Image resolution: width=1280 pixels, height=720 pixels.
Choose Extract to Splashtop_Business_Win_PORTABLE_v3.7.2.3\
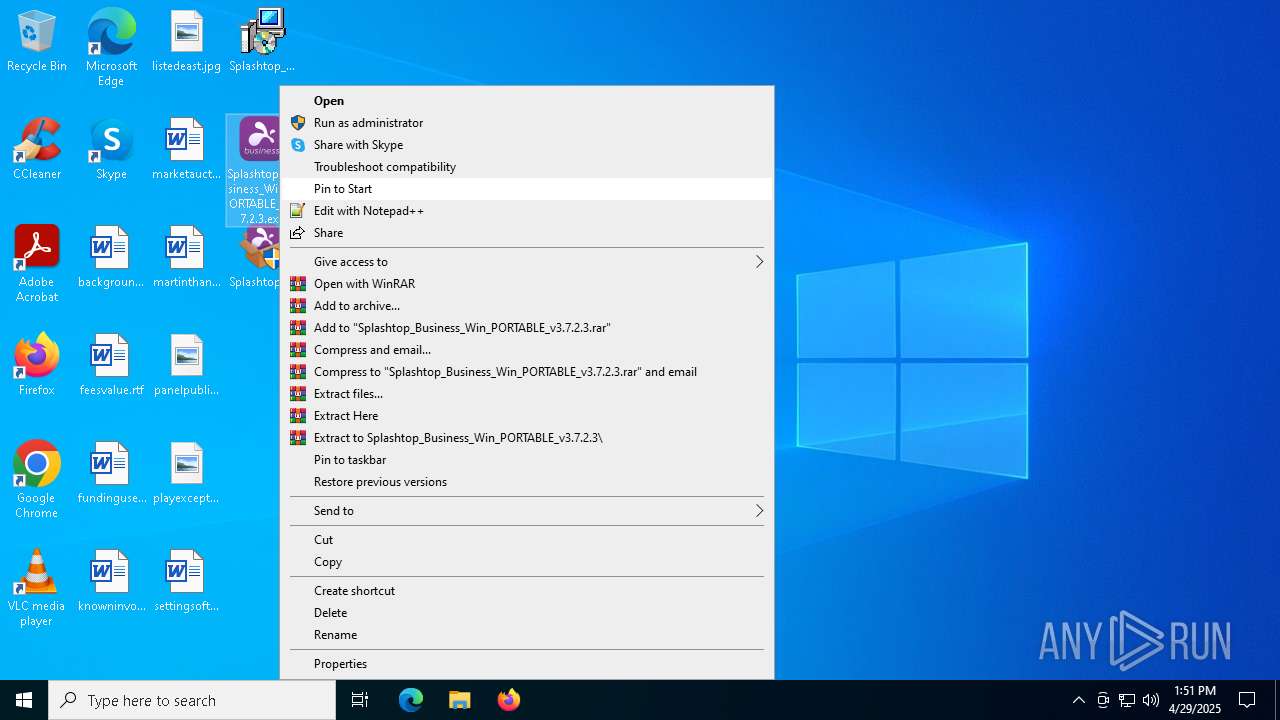[x=527, y=438]
